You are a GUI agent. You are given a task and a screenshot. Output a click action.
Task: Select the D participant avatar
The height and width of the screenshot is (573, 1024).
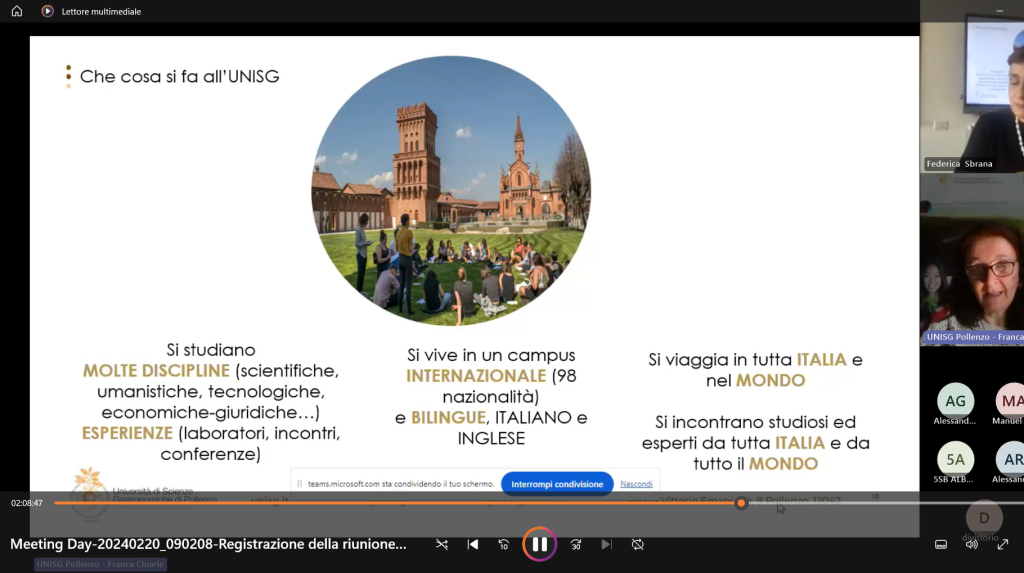pyautogui.click(x=984, y=518)
